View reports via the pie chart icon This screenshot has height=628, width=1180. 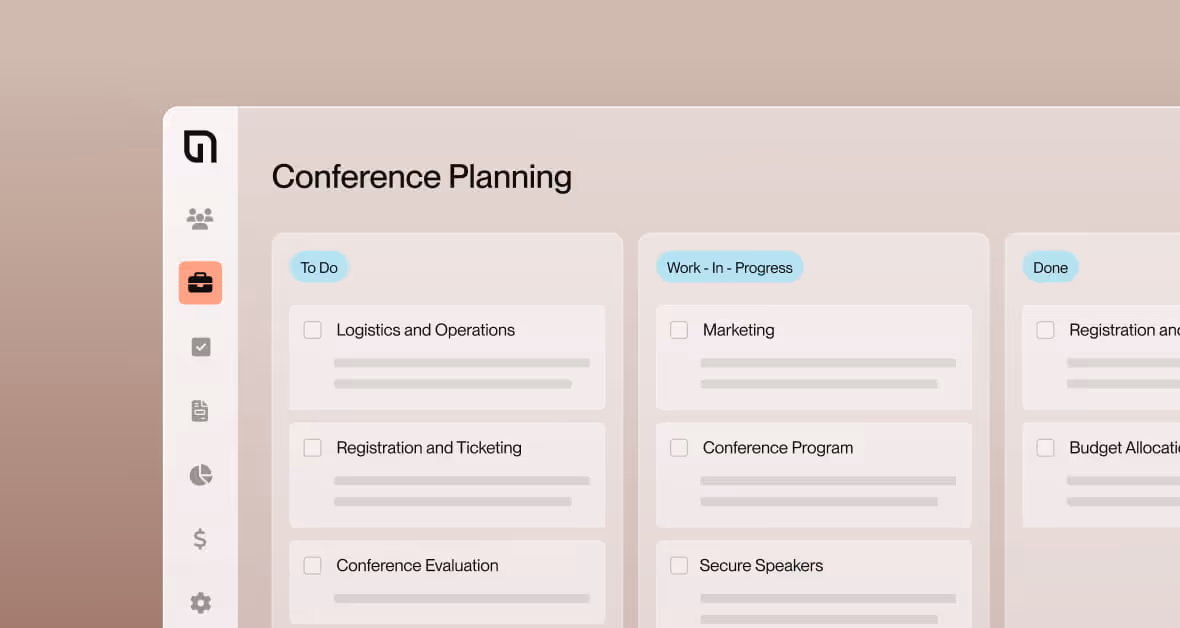(200, 474)
